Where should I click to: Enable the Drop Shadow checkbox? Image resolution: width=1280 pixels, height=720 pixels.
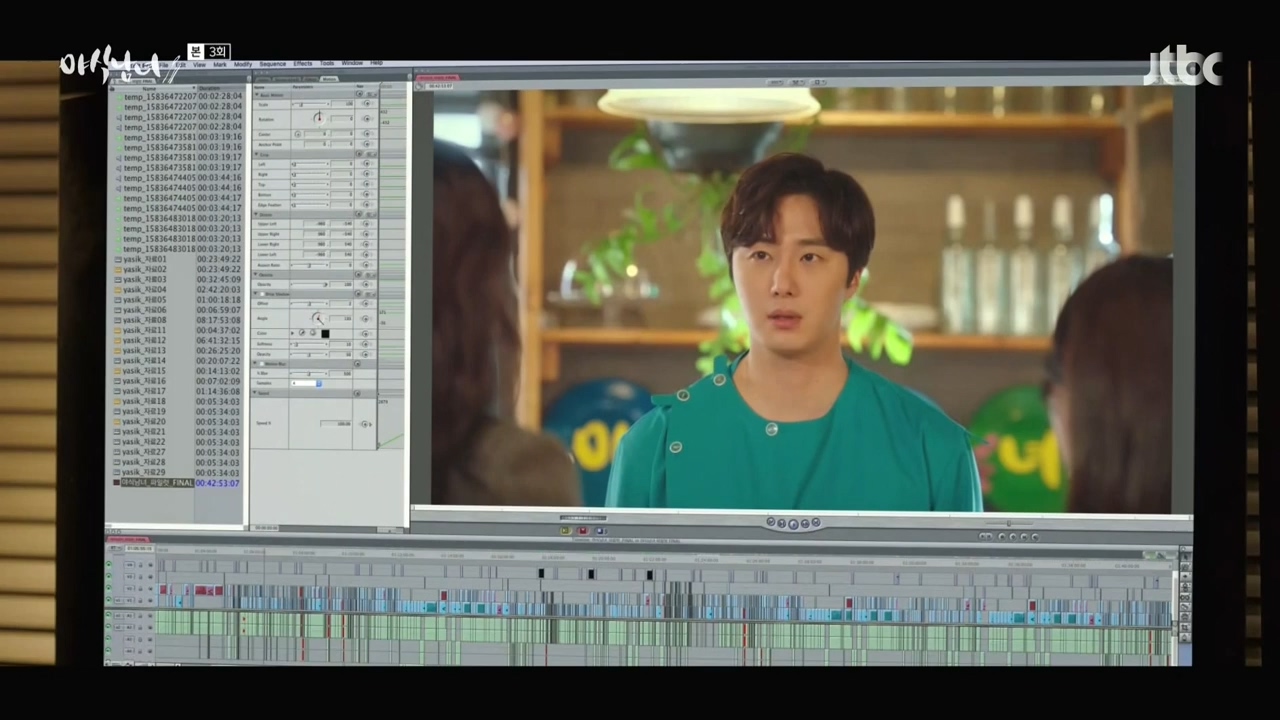click(x=260, y=294)
